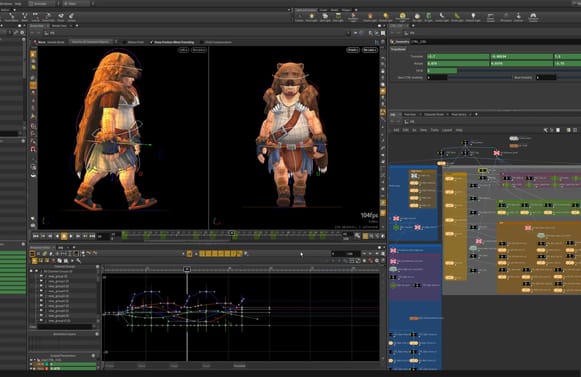
Task: Click the Rotate X parameter field
Action: [x=458, y=63]
